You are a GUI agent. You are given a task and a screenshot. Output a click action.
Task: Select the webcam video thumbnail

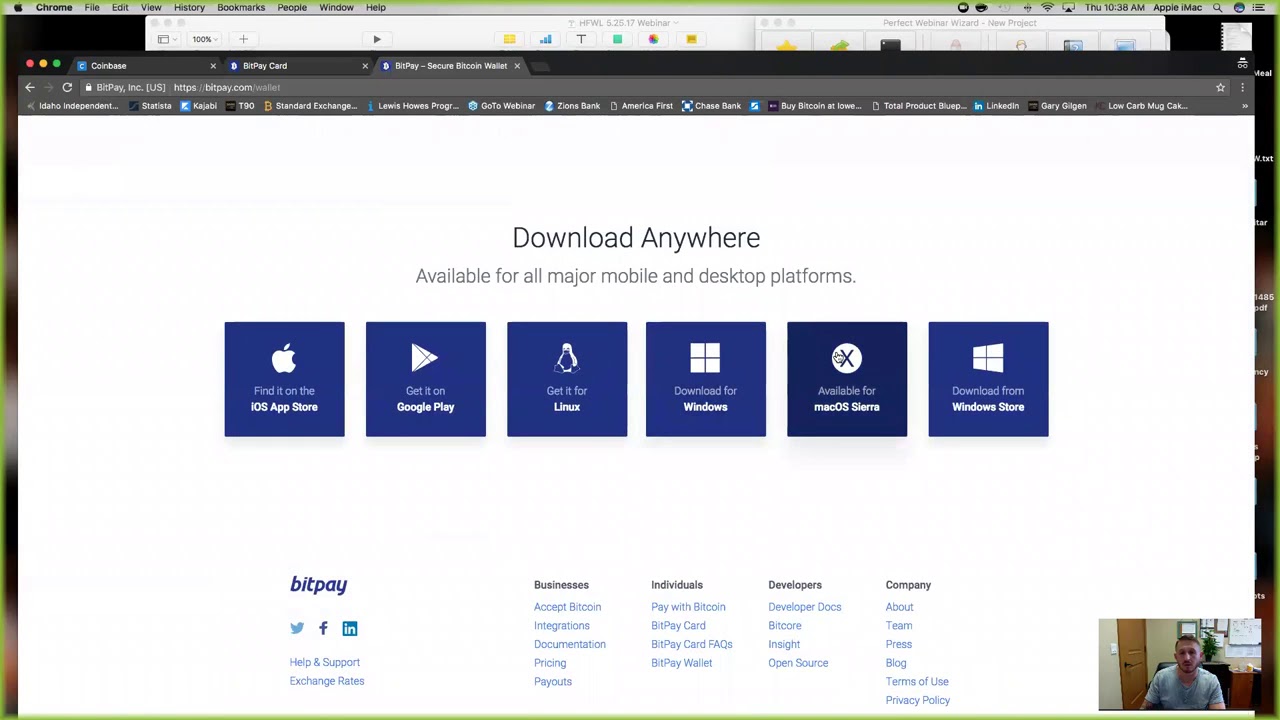(1179, 664)
